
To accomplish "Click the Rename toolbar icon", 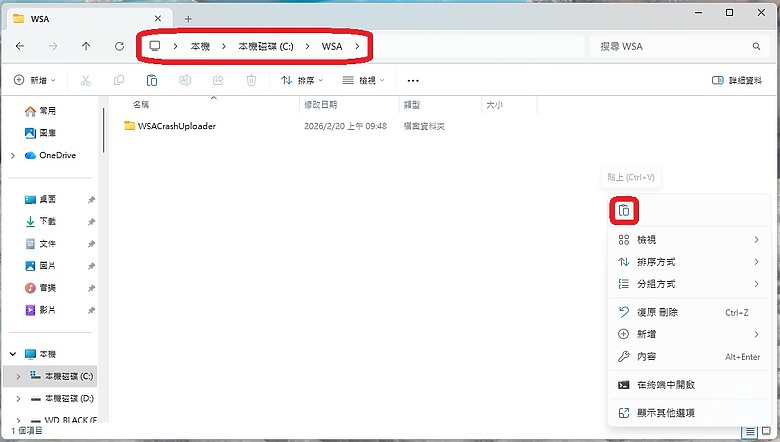I will click(185, 80).
